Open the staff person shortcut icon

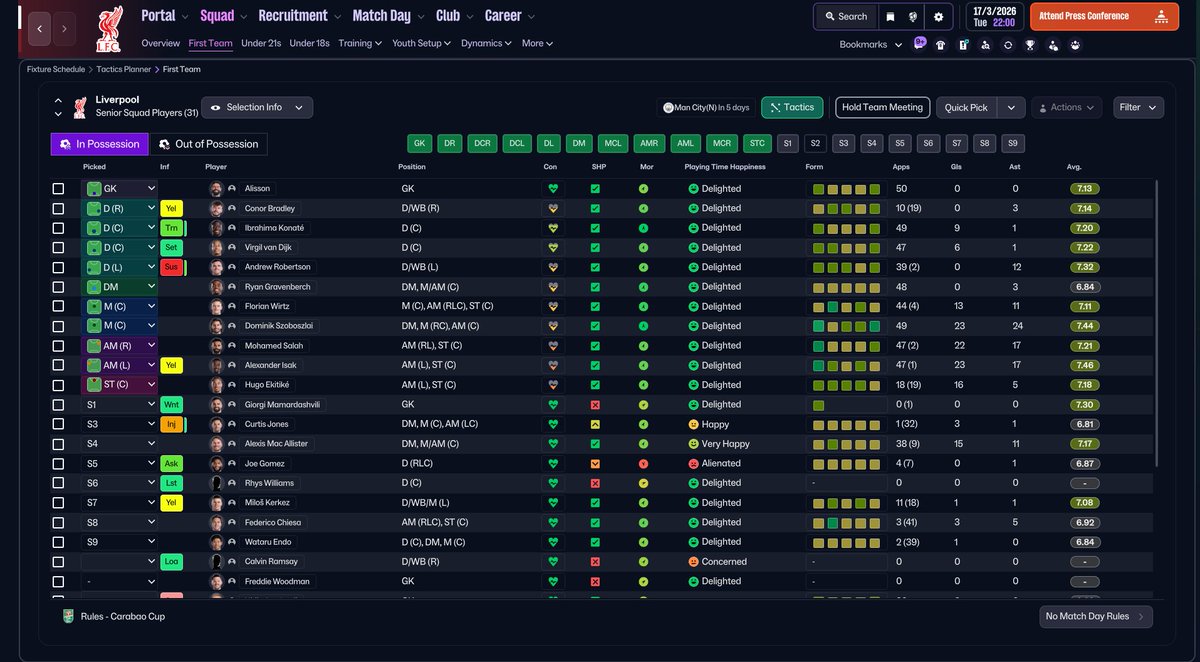1053,45
